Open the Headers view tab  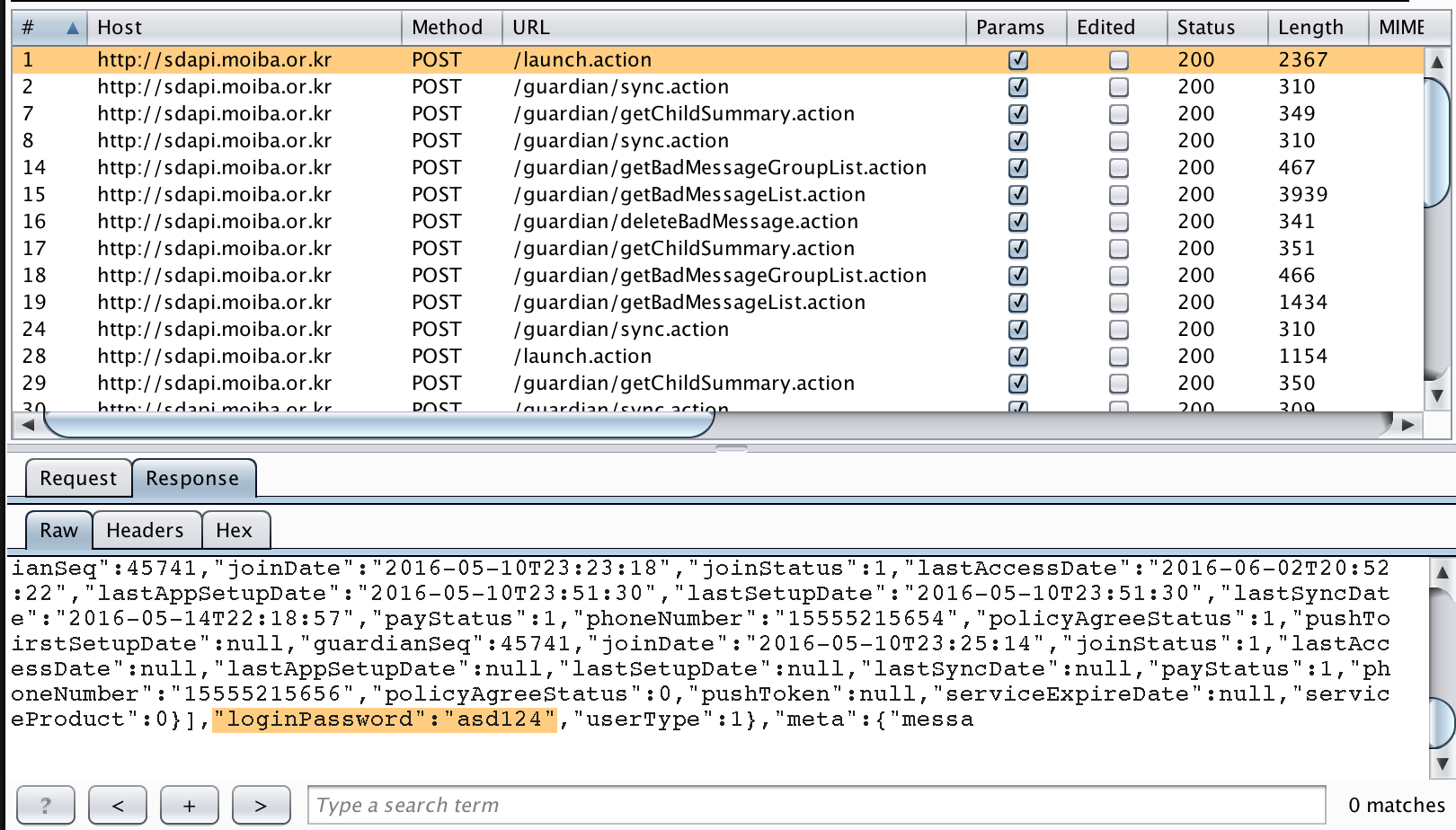145,530
